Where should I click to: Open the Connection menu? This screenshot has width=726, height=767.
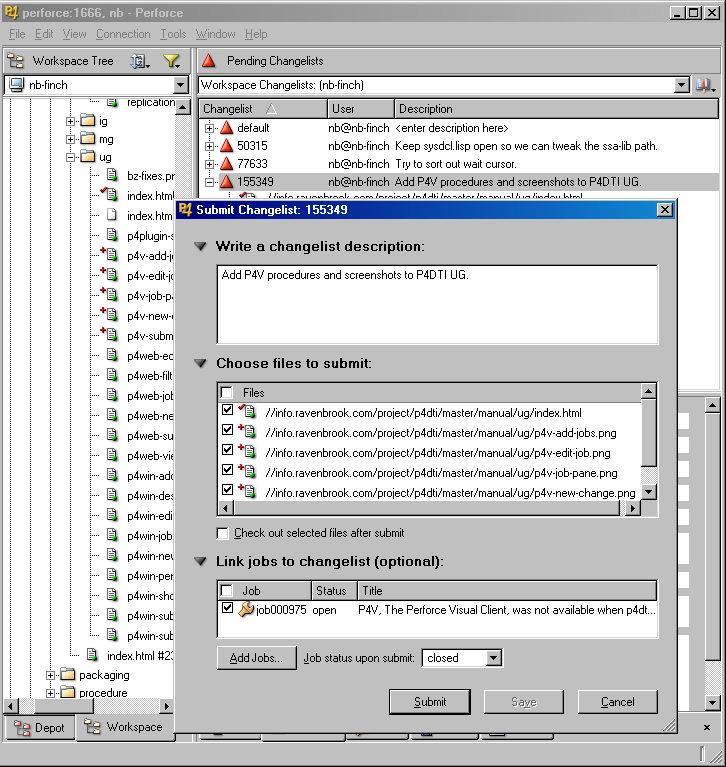(x=123, y=34)
